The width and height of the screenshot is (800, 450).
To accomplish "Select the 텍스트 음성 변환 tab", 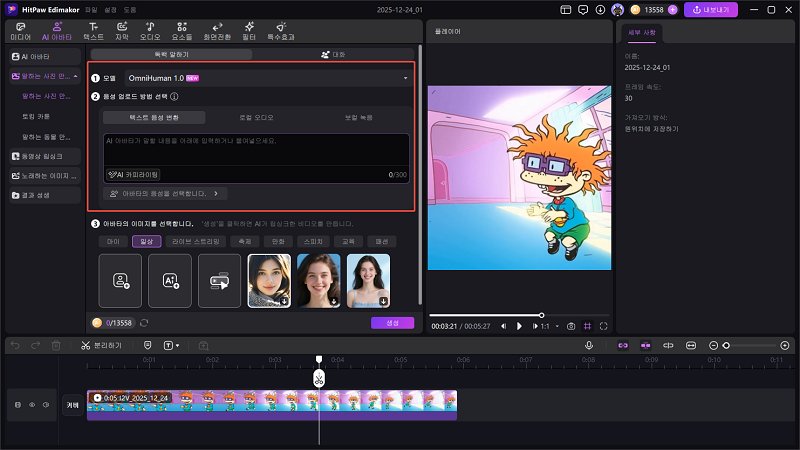I will tap(154, 117).
